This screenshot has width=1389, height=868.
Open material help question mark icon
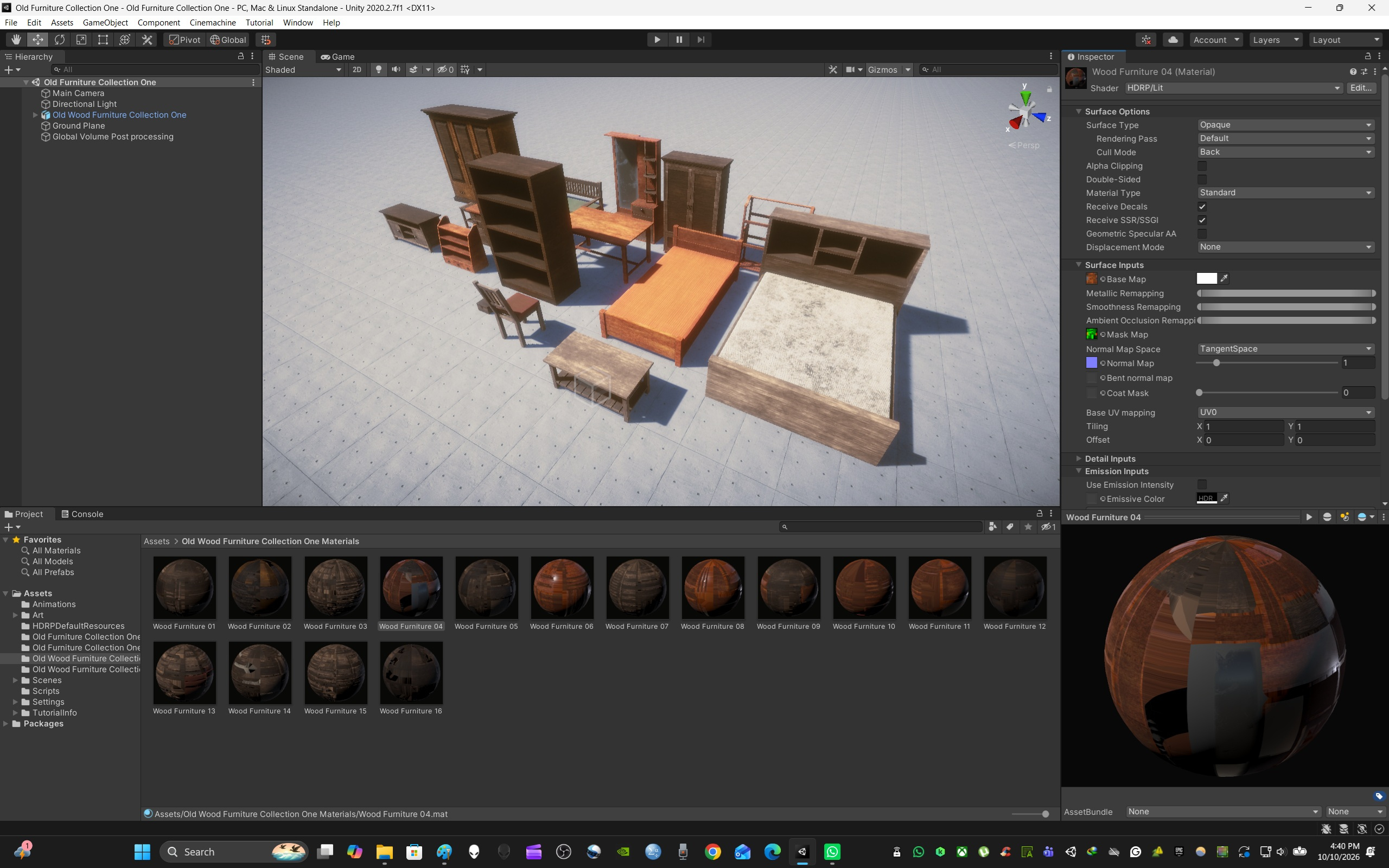pos(1353,72)
